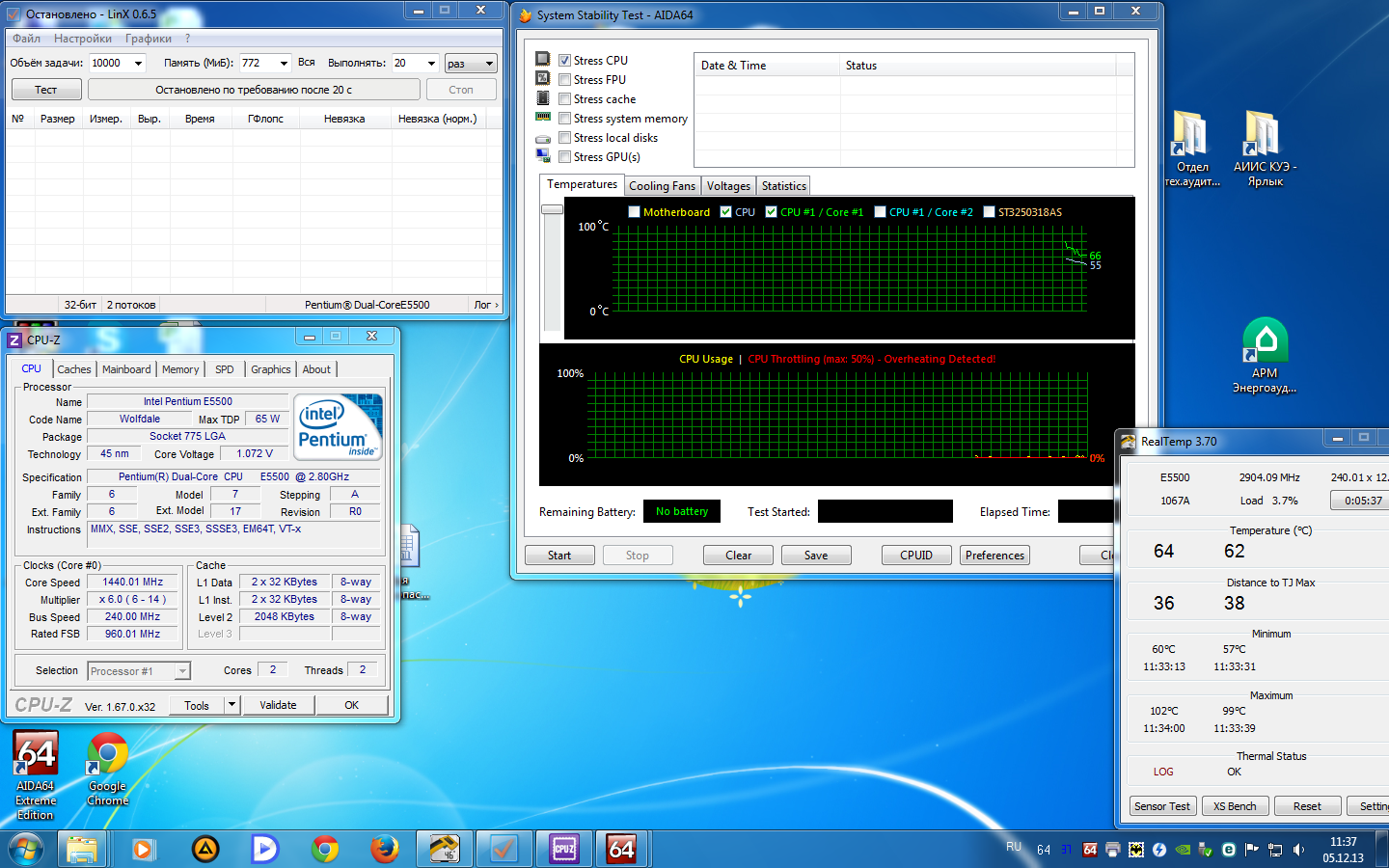Viewport: 1389px width, 868px height.
Task: Switch to RealTemp in the taskbar
Action: point(444,850)
